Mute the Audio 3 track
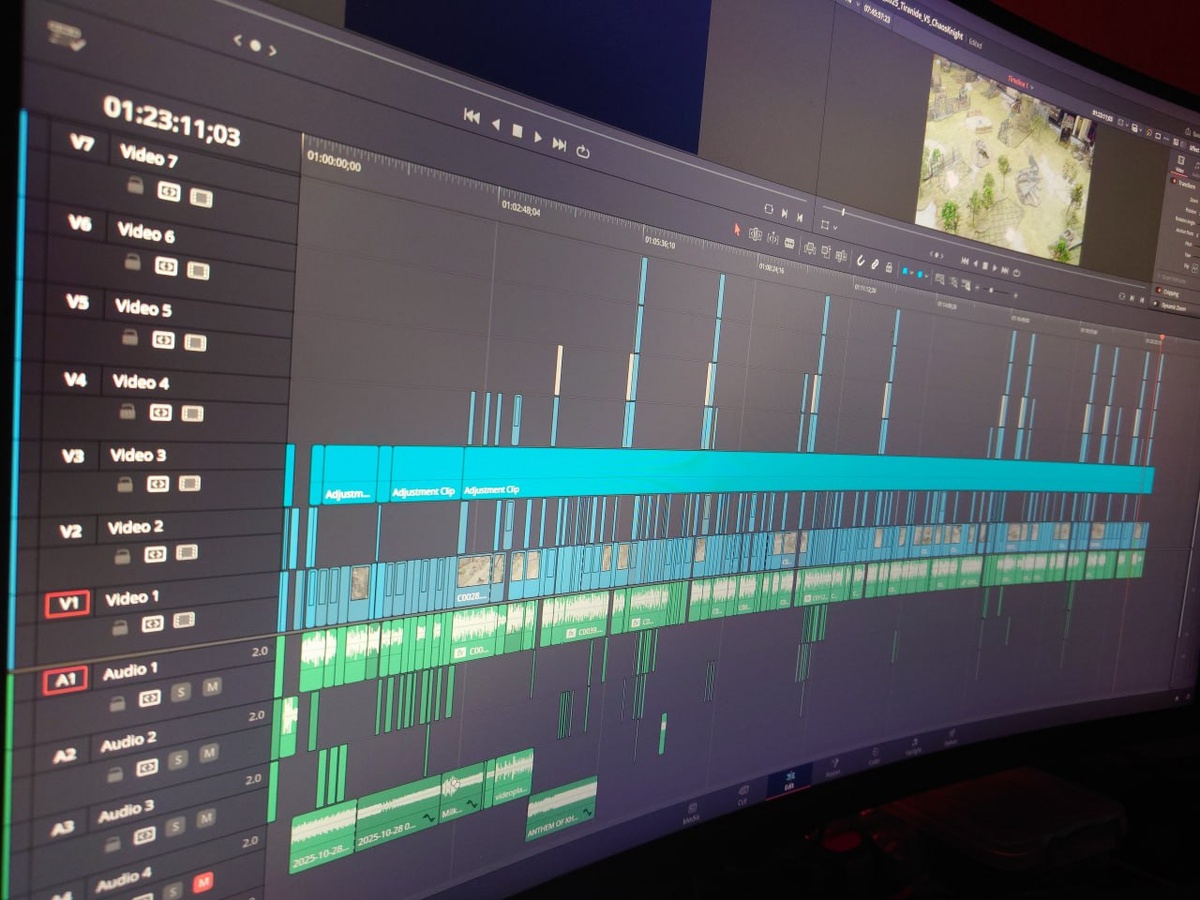 pos(205,818)
